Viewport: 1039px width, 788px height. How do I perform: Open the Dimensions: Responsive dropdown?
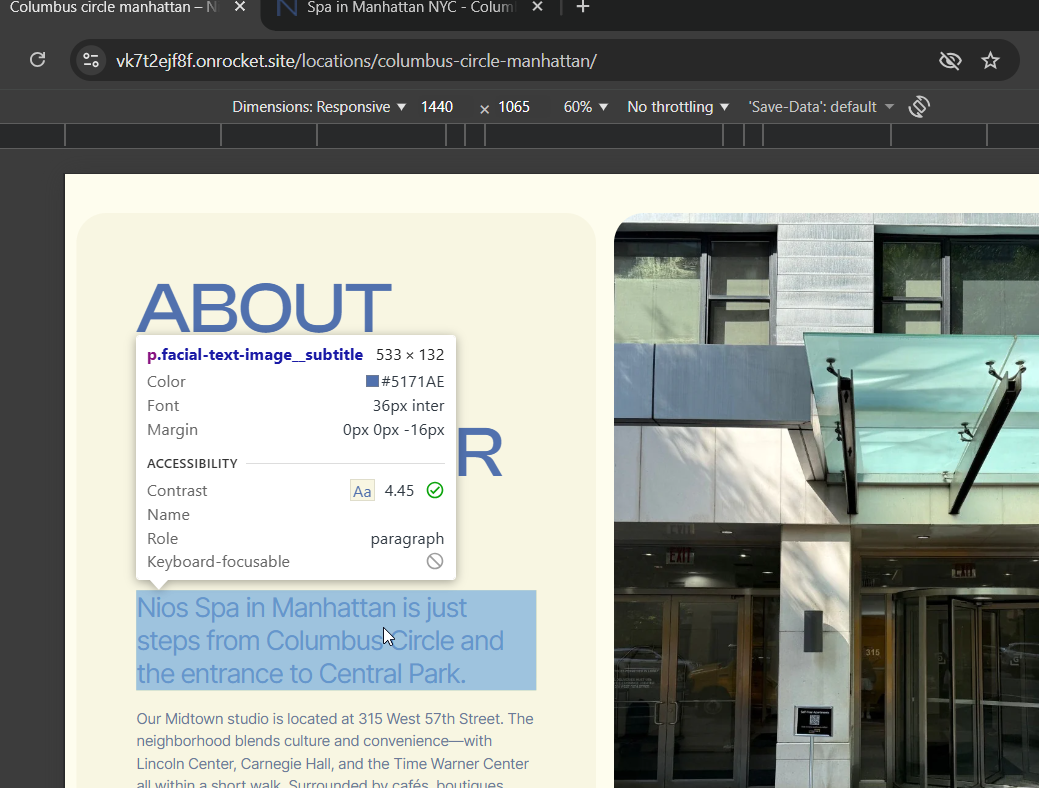319,107
